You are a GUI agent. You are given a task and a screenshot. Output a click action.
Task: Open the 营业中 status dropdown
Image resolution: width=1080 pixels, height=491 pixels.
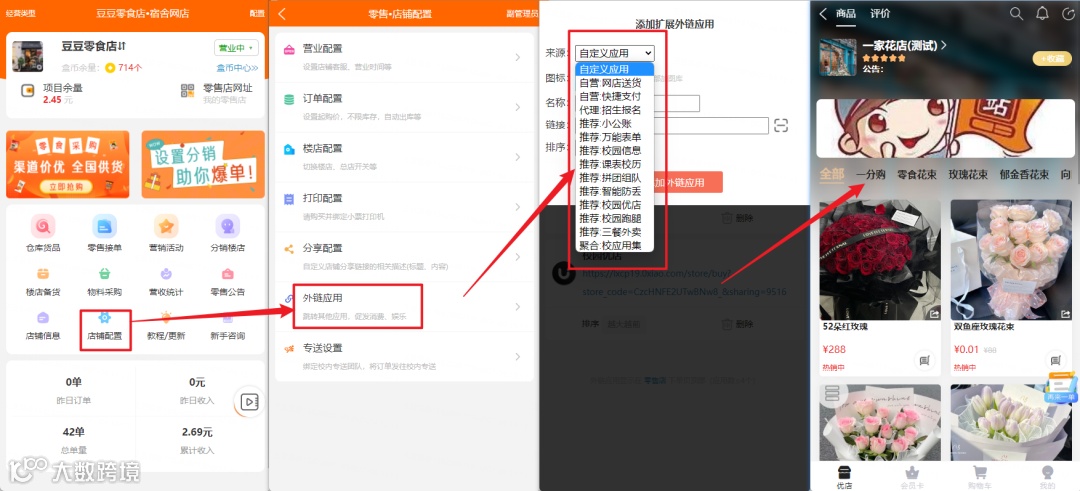tap(236, 48)
